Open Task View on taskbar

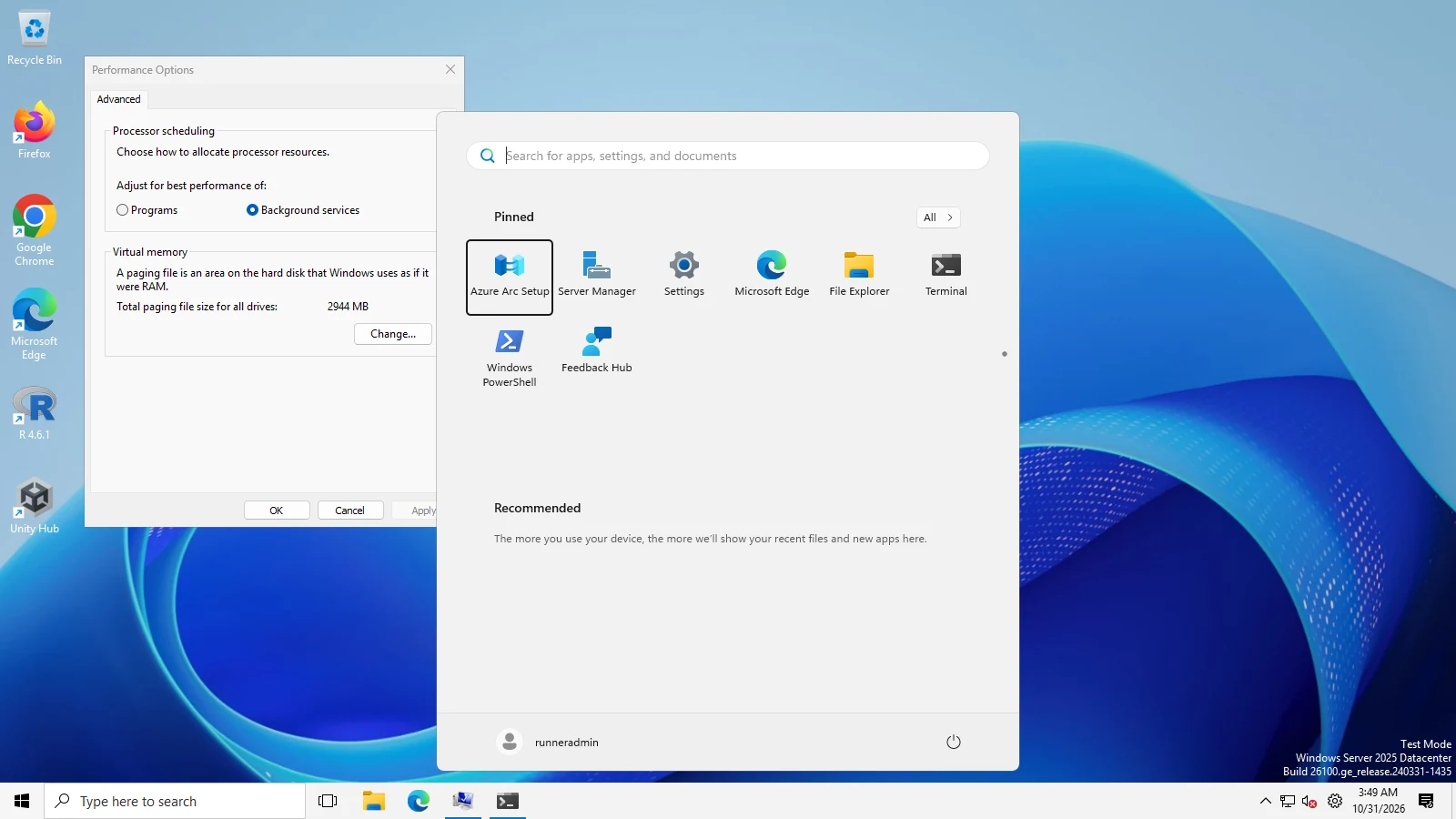click(x=328, y=801)
